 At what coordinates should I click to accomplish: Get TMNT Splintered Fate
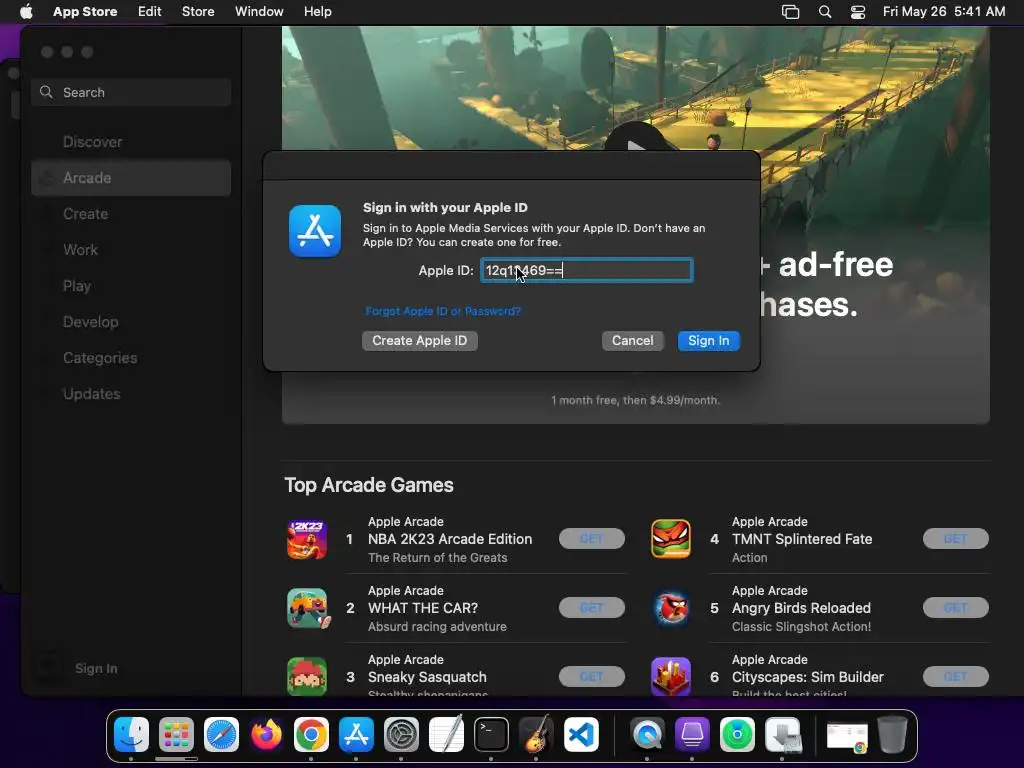click(955, 539)
